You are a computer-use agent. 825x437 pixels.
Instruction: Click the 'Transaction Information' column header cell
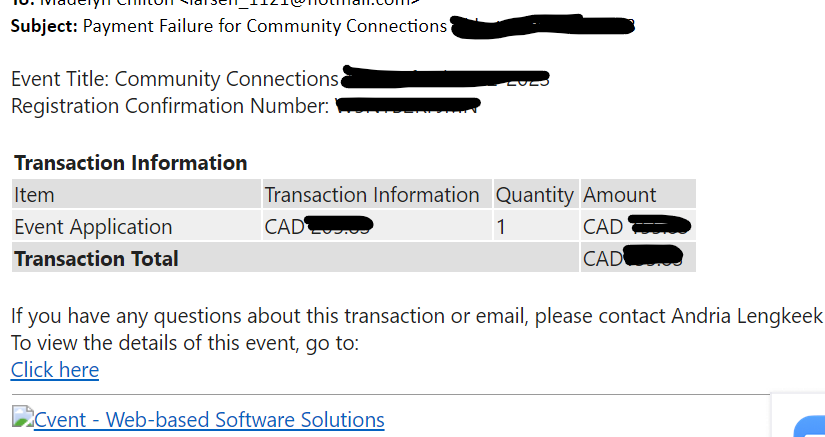(x=377, y=195)
